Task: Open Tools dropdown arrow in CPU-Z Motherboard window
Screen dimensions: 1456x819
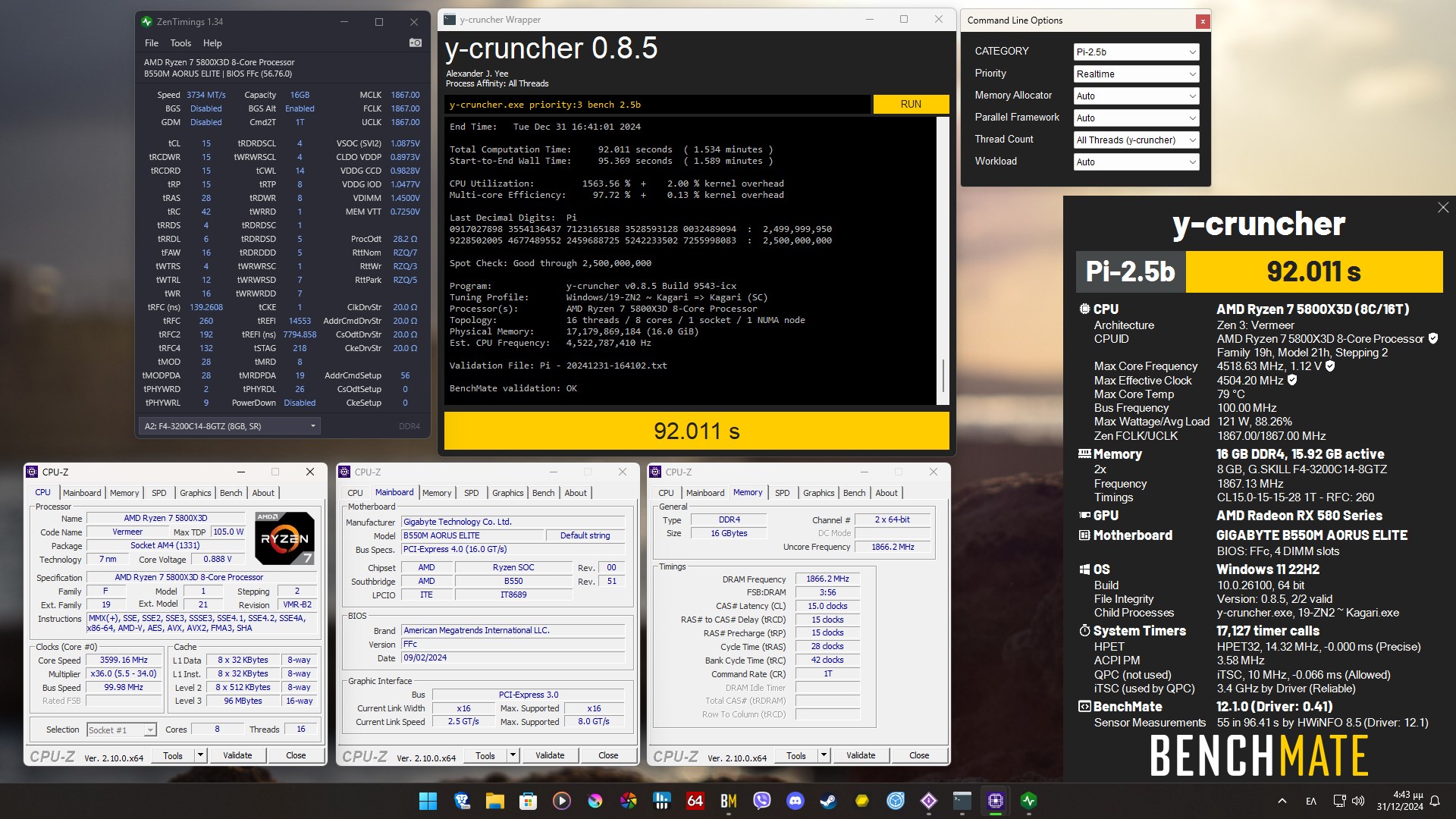Action: (513, 755)
